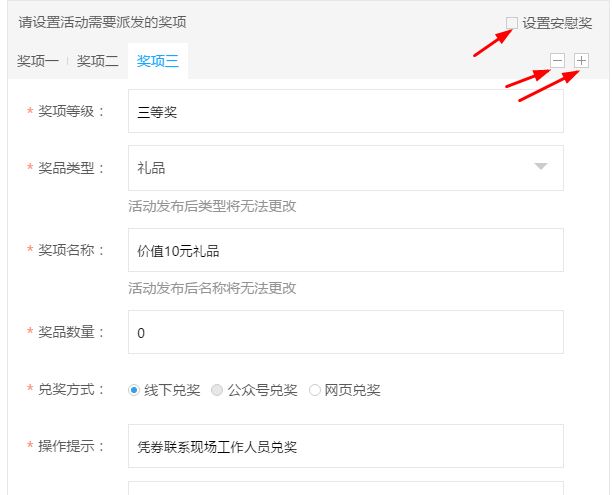Screen dimensions: 612x495
Task: Switch to the 奖项二 tab
Action: coord(98,61)
